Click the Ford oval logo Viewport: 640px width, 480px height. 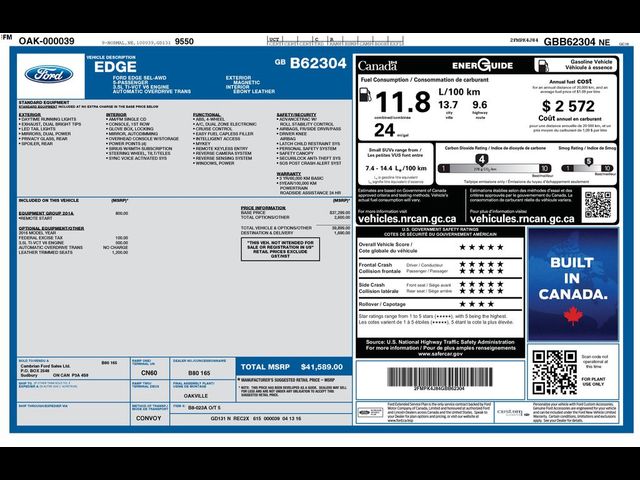[48, 74]
